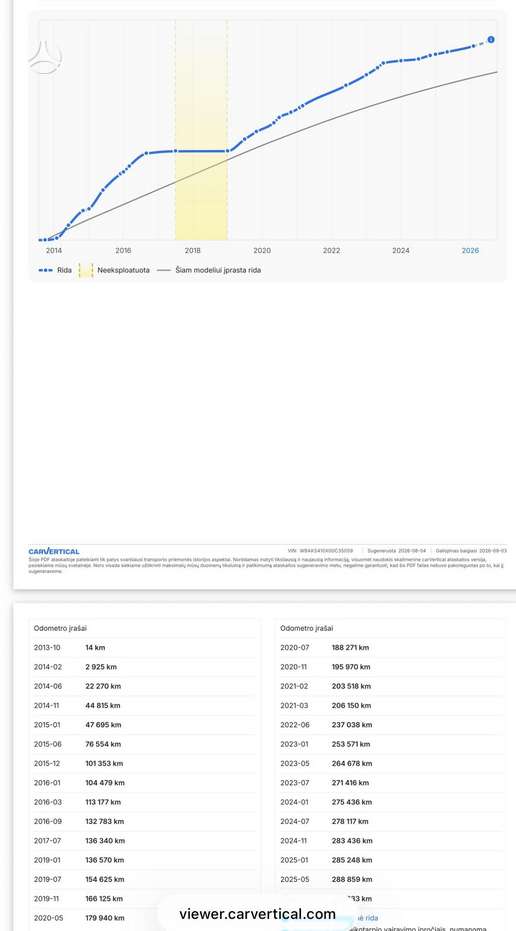
Task: Click the blue info marker ending the mileage line
Action: tap(491, 39)
